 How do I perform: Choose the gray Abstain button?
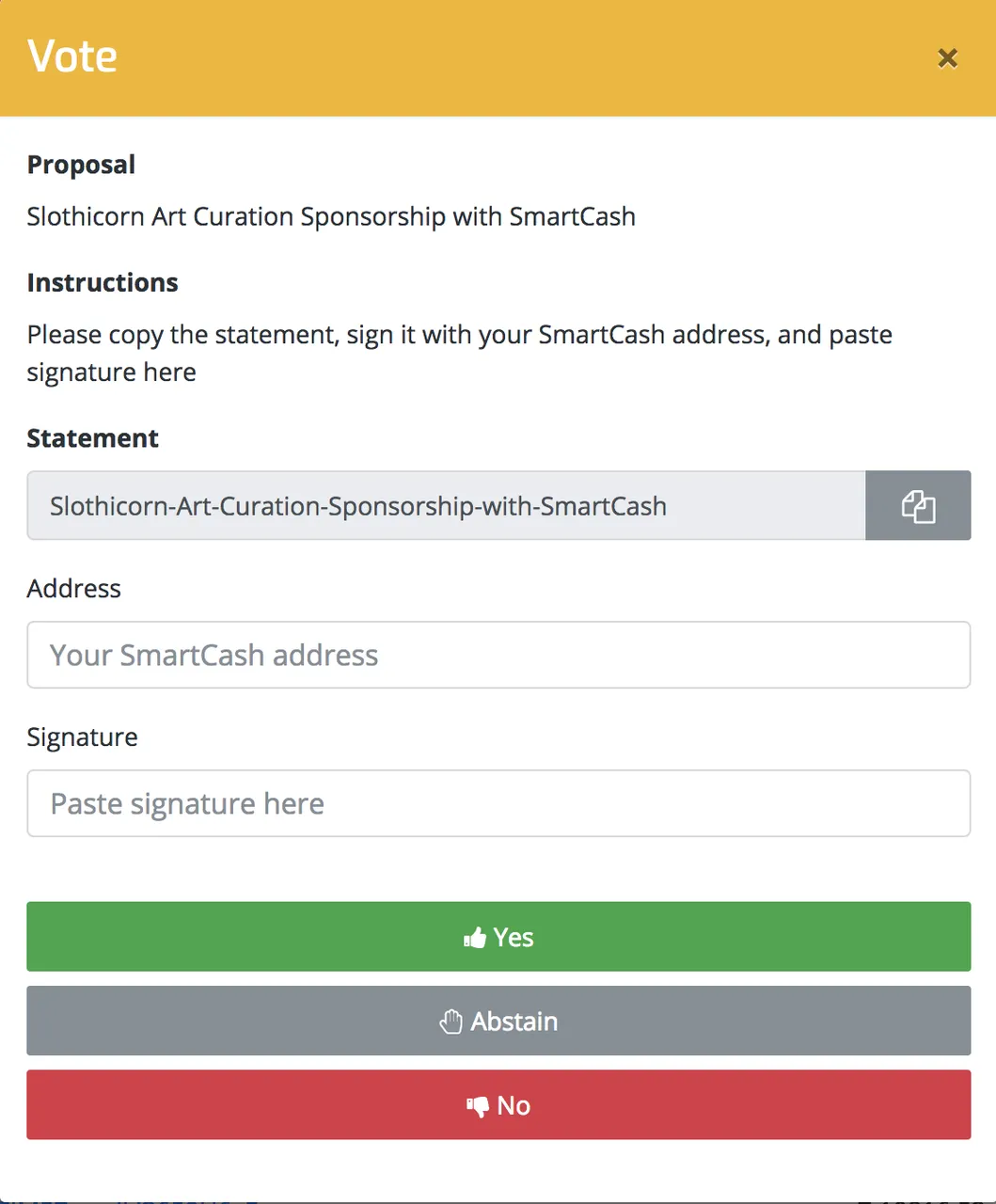(x=498, y=1021)
